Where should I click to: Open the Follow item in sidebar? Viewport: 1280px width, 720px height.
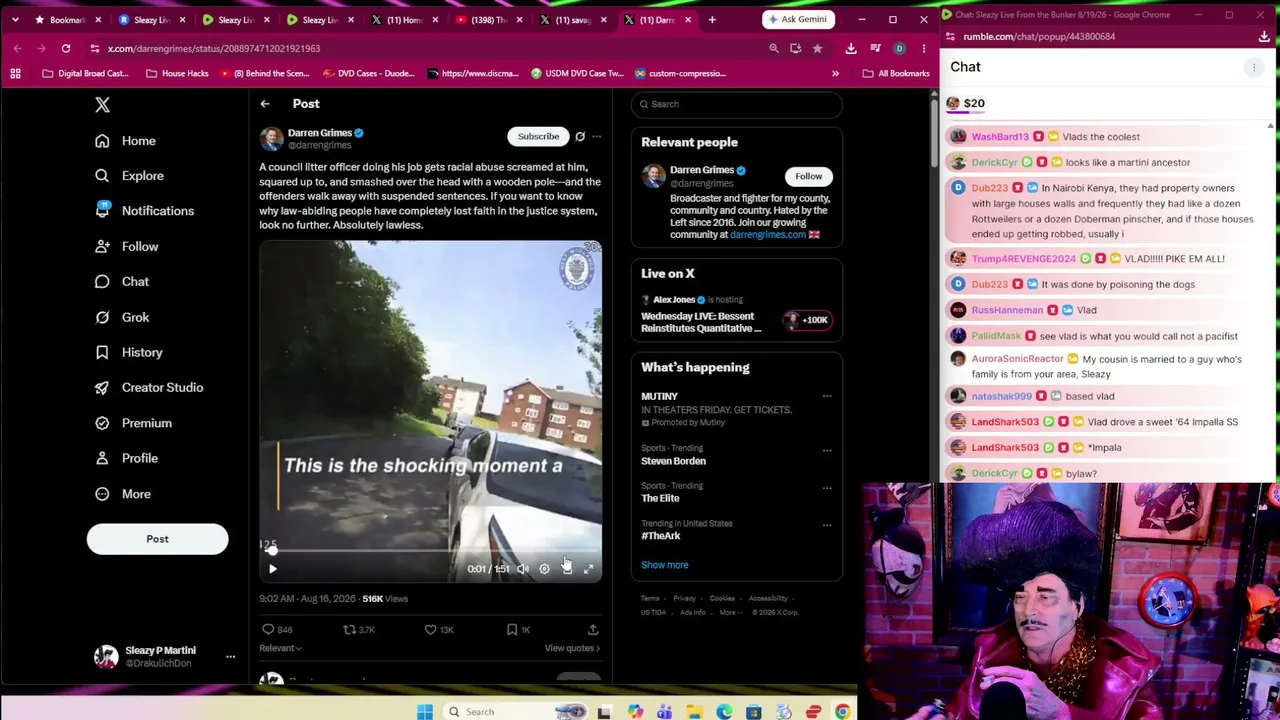126,246
